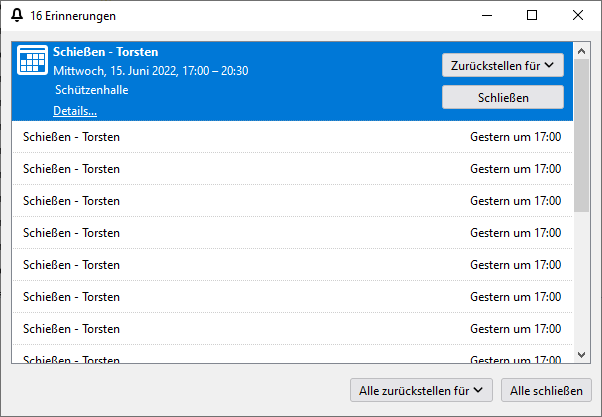Image resolution: width=602 pixels, height=417 pixels.
Task: Click the 'Alle schließen' button
Action: 546,390
